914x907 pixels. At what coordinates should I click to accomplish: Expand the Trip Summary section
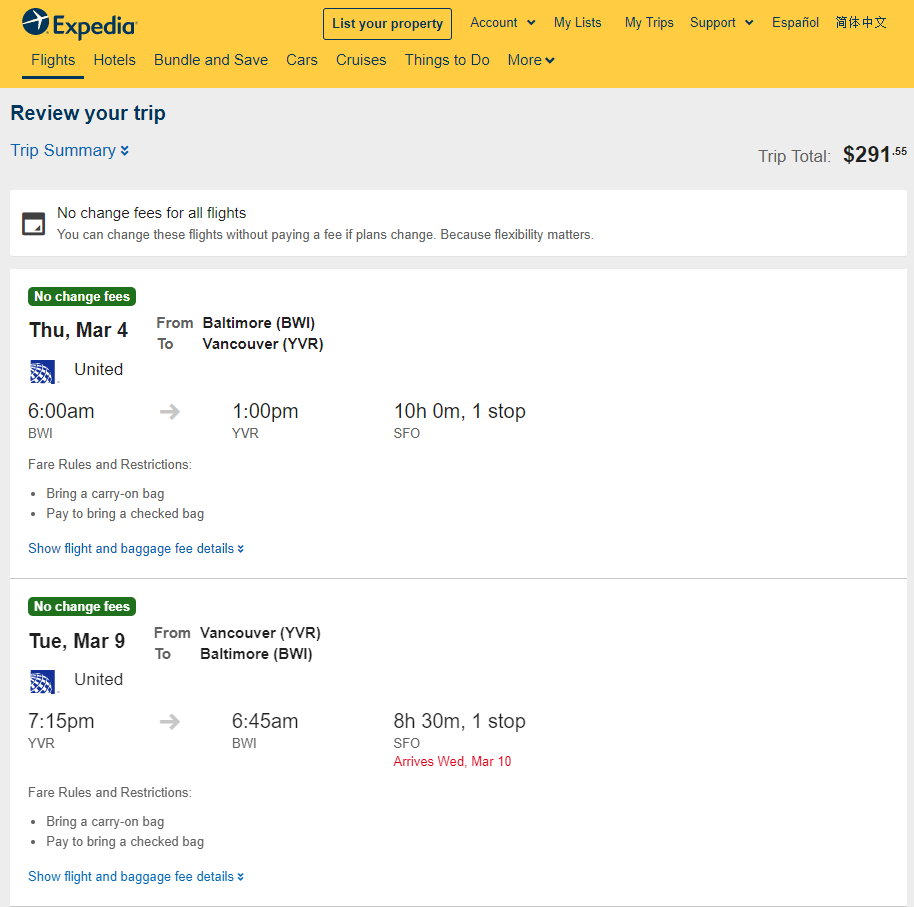tap(69, 150)
